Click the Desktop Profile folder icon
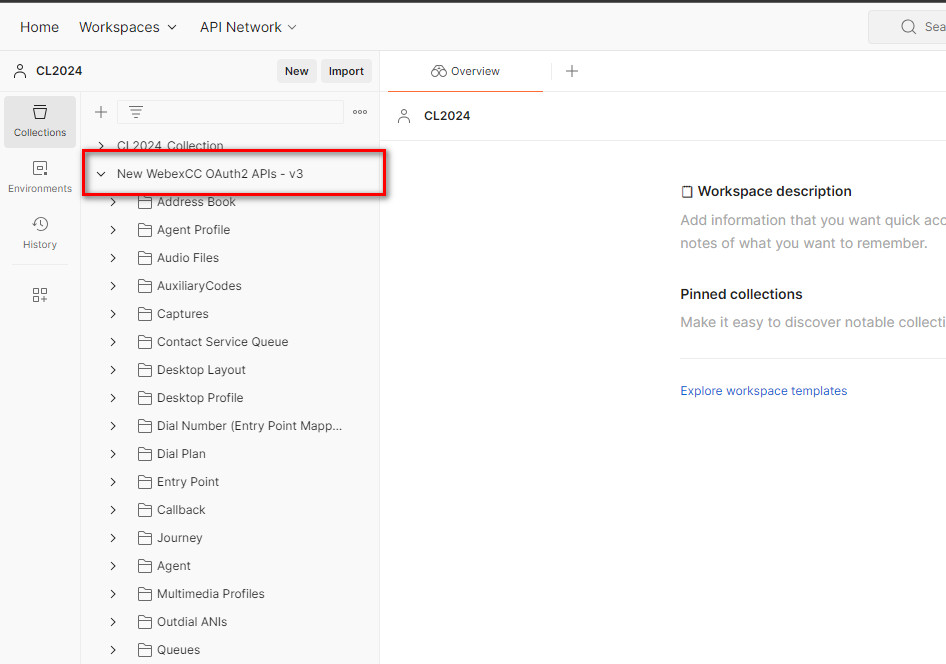 tap(145, 398)
